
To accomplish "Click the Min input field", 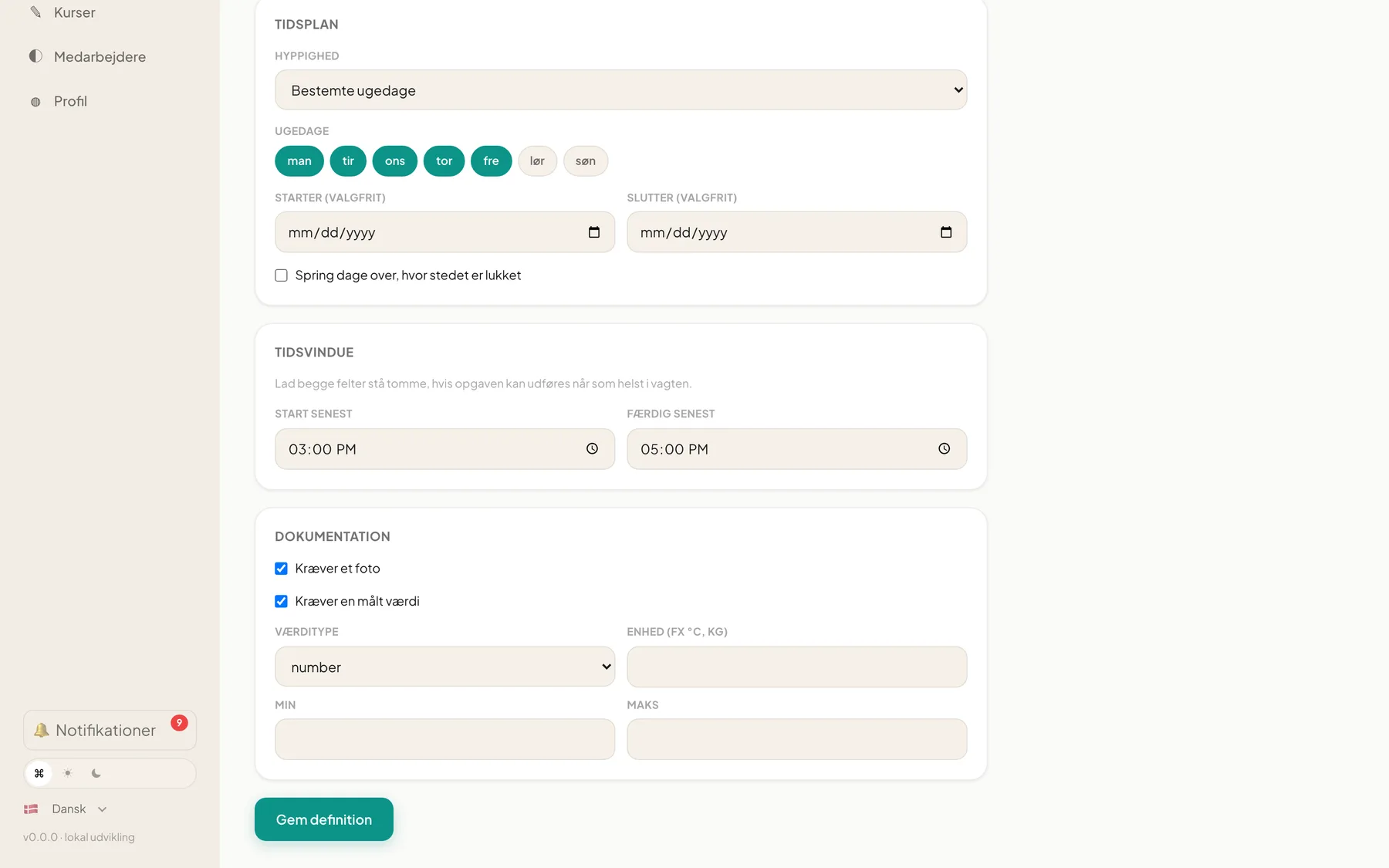I will click(444, 739).
